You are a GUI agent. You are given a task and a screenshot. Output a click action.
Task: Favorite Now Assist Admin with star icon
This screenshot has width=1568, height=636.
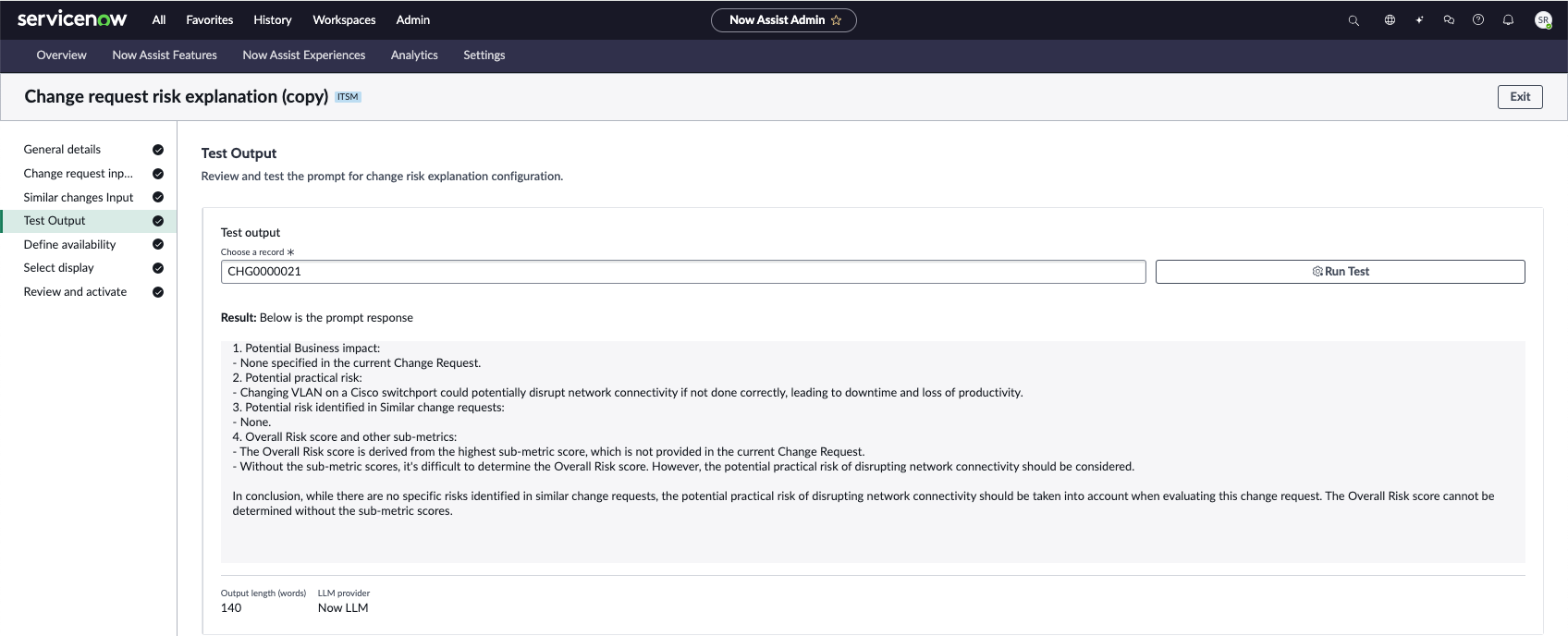[x=837, y=20]
